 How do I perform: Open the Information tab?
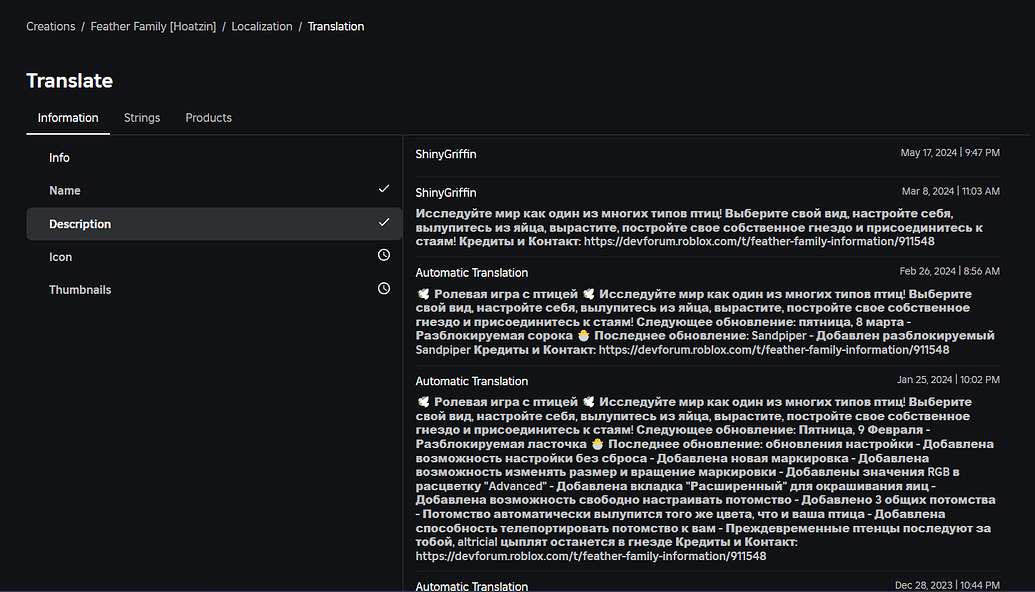pos(67,117)
